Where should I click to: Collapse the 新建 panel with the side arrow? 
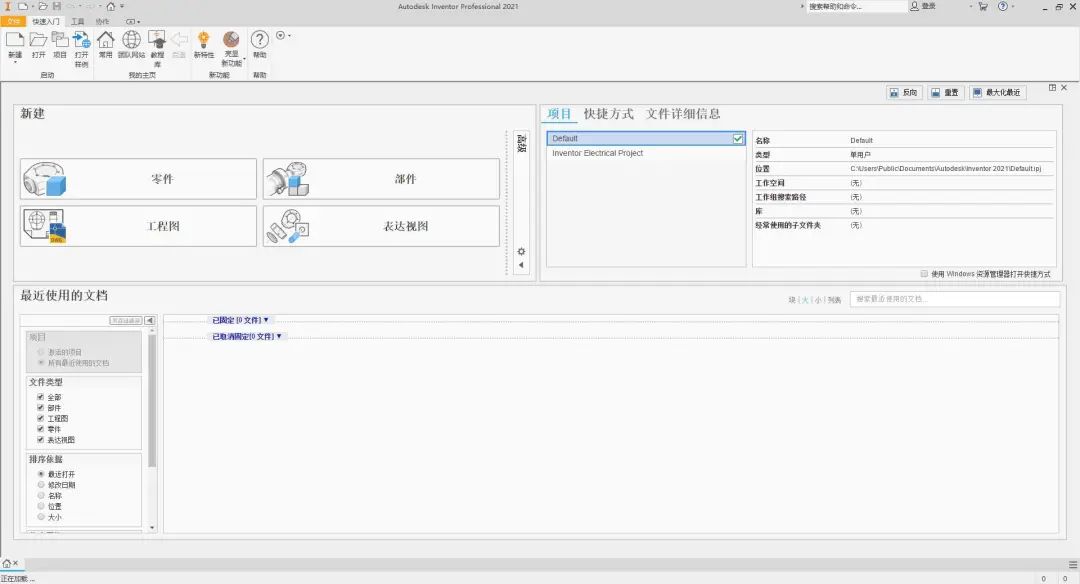tap(521, 265)
